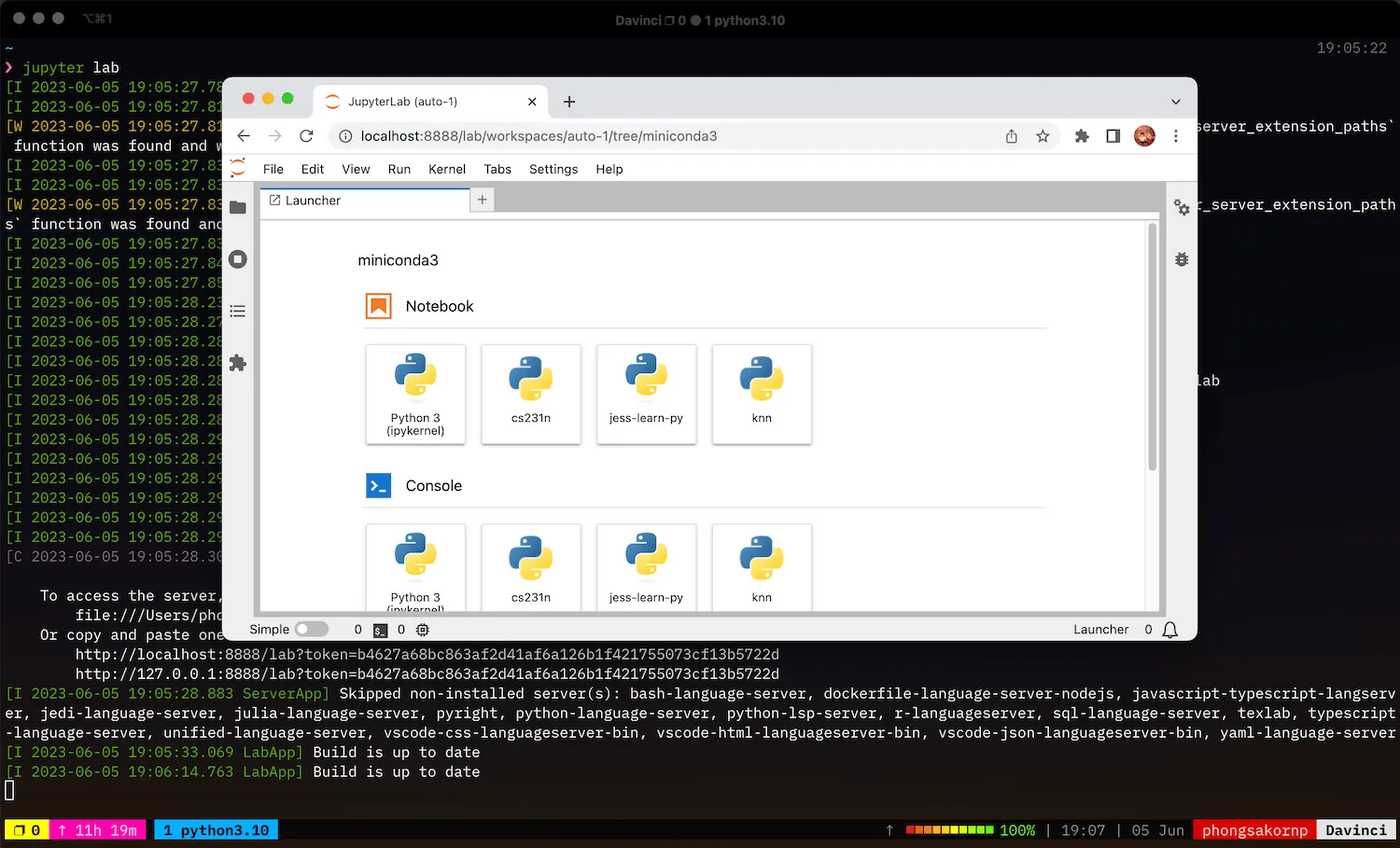The image size is (1400, 848).
Task: Reload the browser page
Action: pos(306,136)
